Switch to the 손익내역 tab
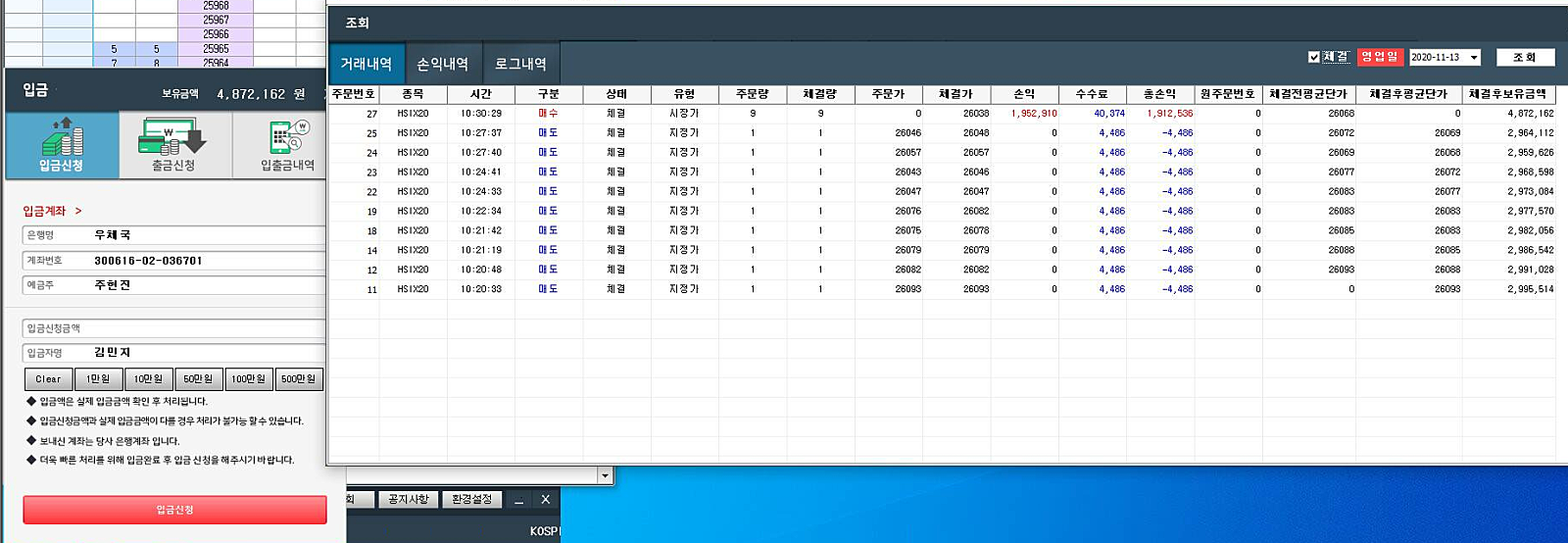The image size is (1568, 543). pos(443,64)
